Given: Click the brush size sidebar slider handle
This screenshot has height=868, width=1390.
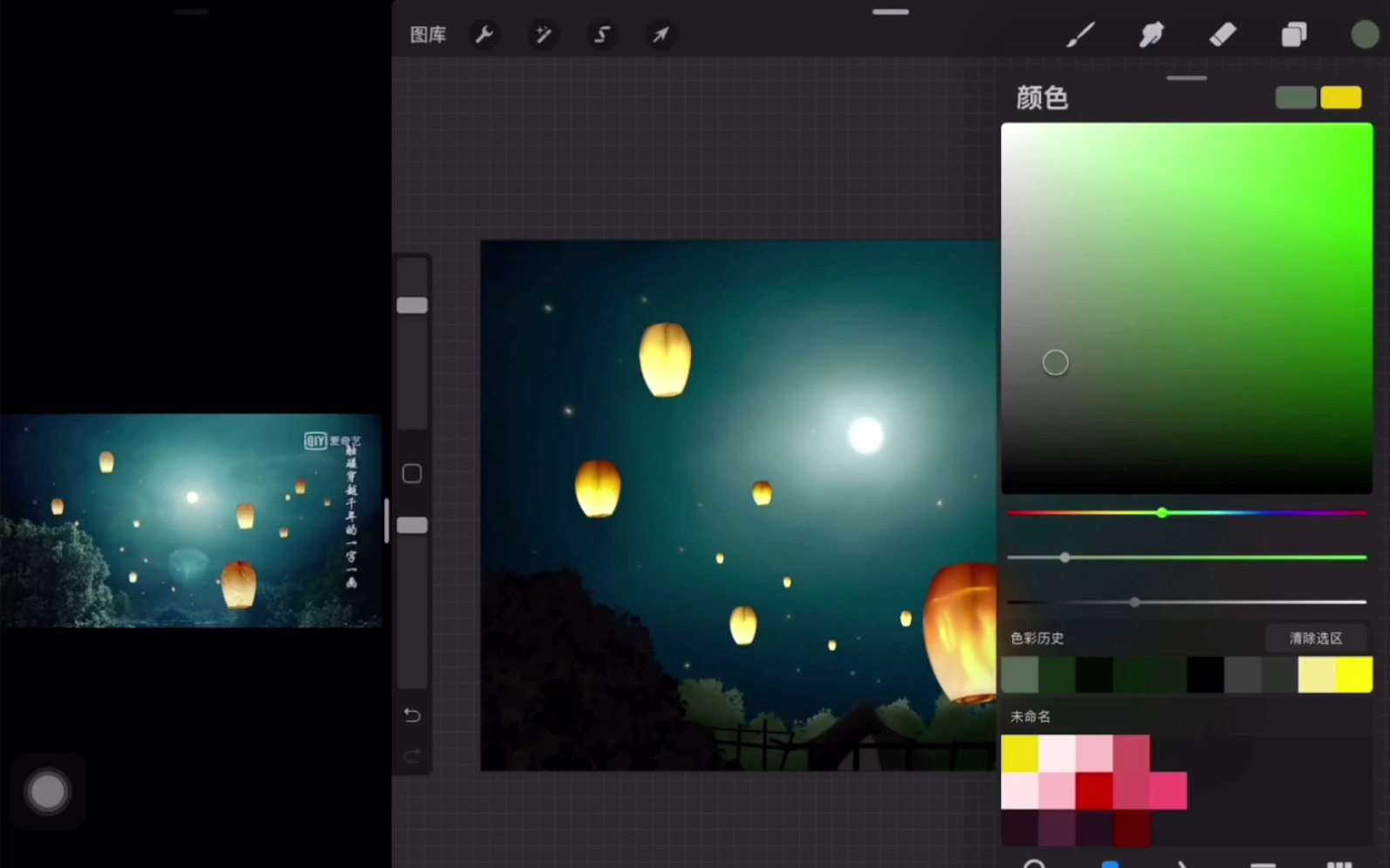Looking at the screenshot, I should click(x=412, y=305).
